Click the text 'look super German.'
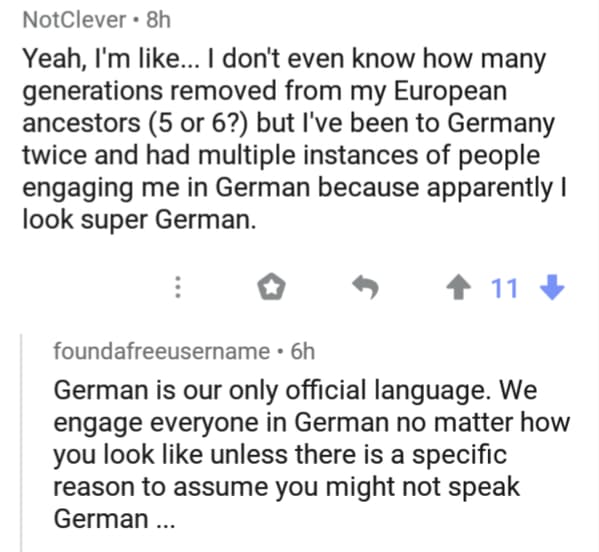Viewport: 599px width, 552px height. tap(139, 220)
